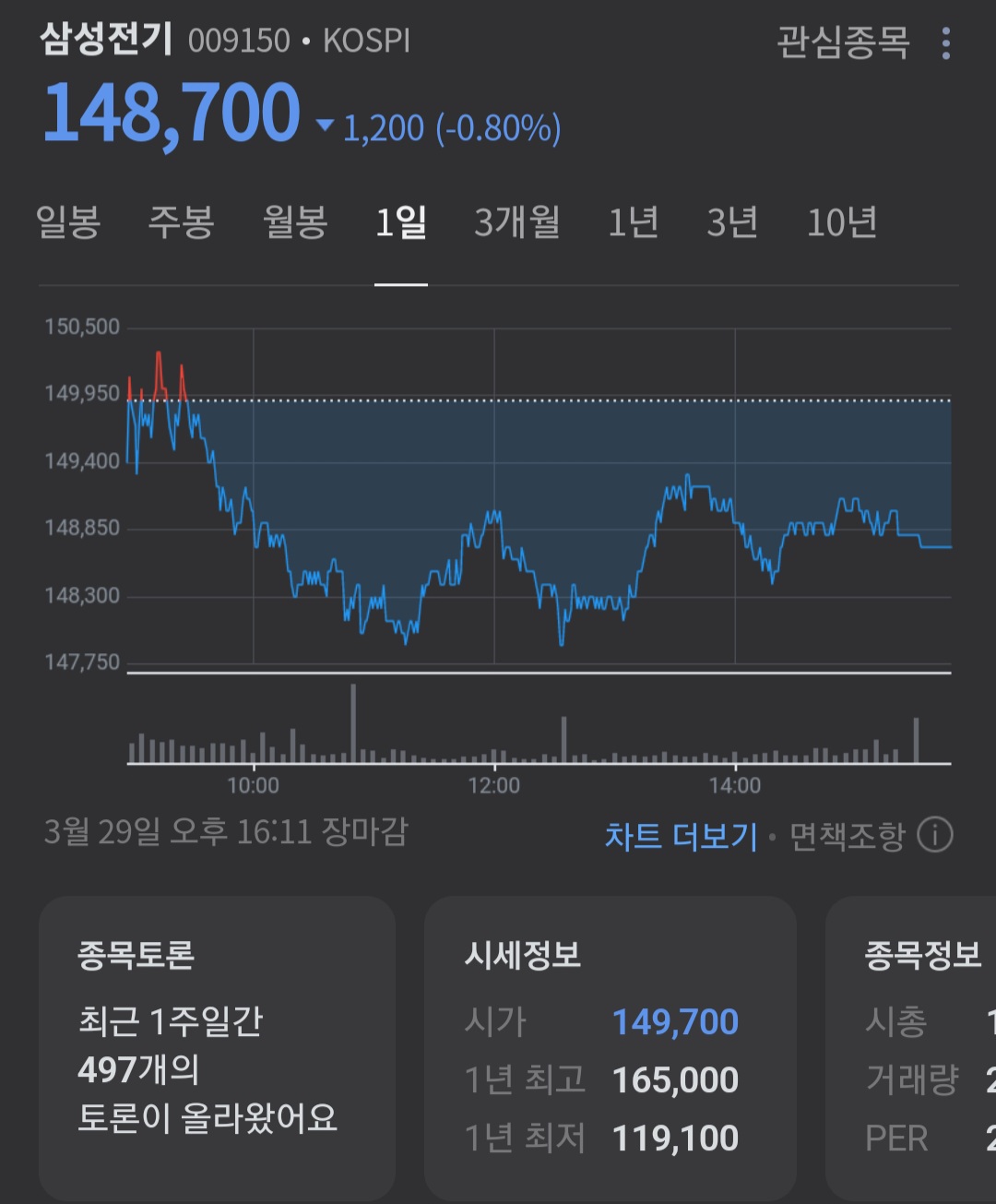Tap the 148,850 y-axis label
This screenshot has width=996, height=1204.
point(82,529)
